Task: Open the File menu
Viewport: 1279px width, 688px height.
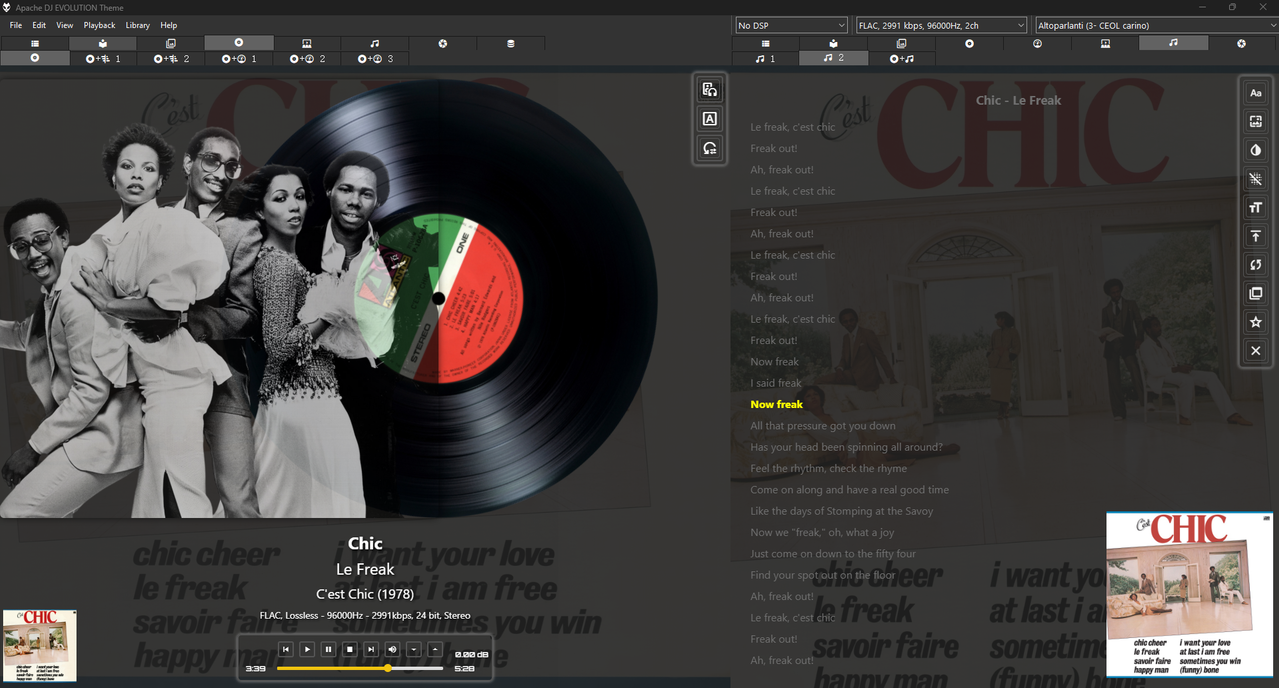Action: point(16,25)
